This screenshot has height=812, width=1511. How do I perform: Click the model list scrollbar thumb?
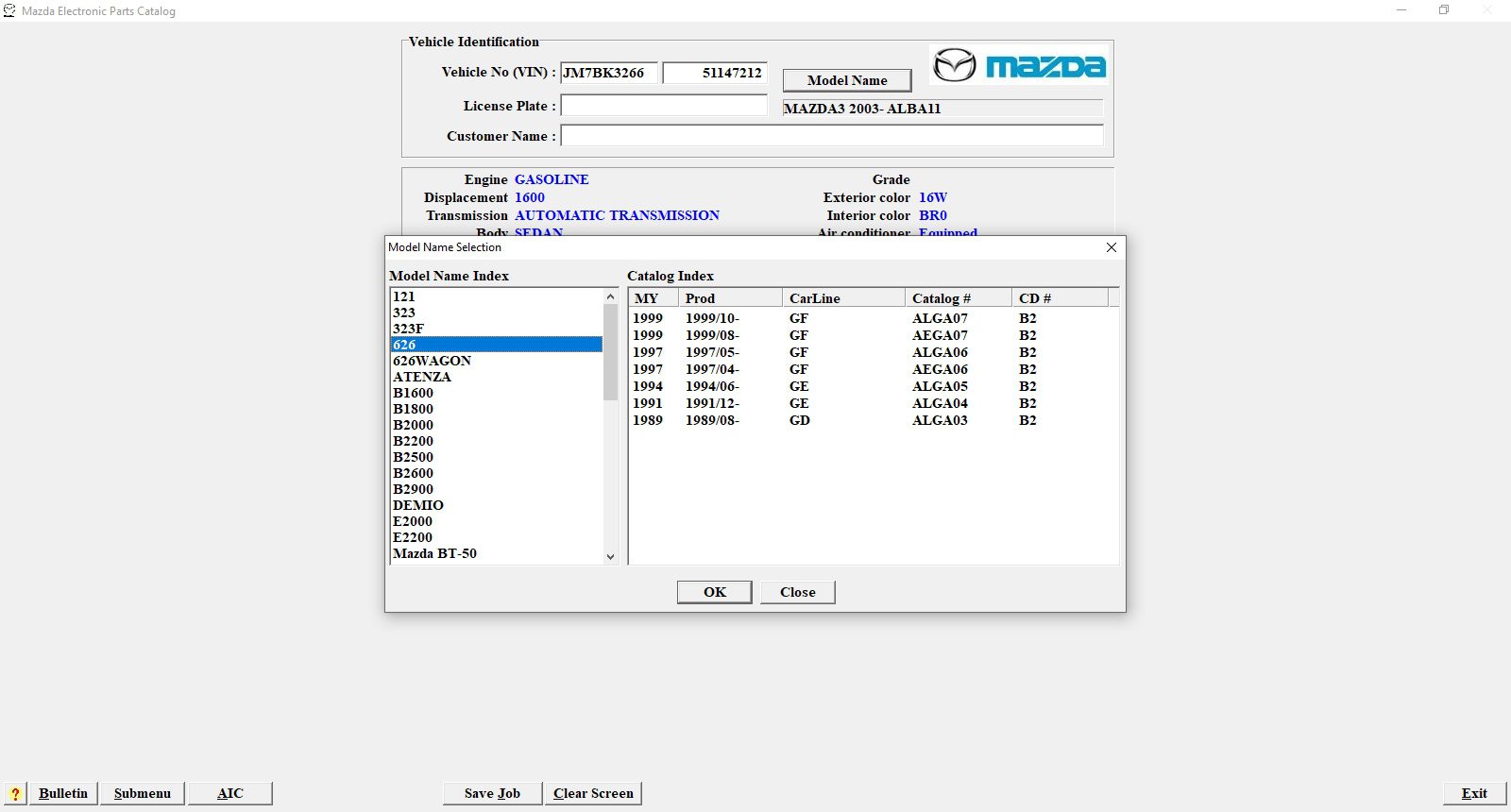[x=610, y=352]
